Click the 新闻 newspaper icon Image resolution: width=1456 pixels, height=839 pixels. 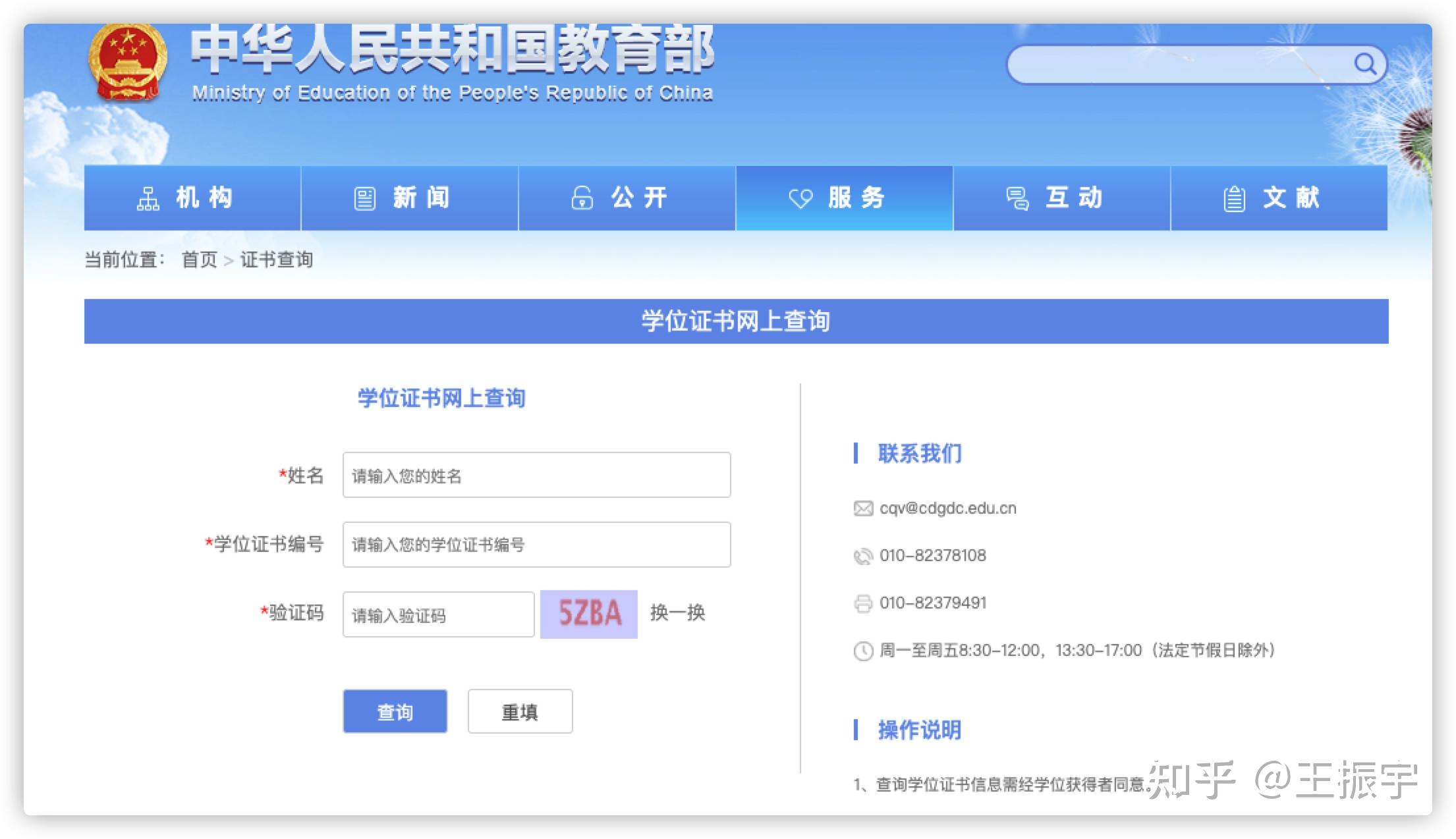pos(364,198)
